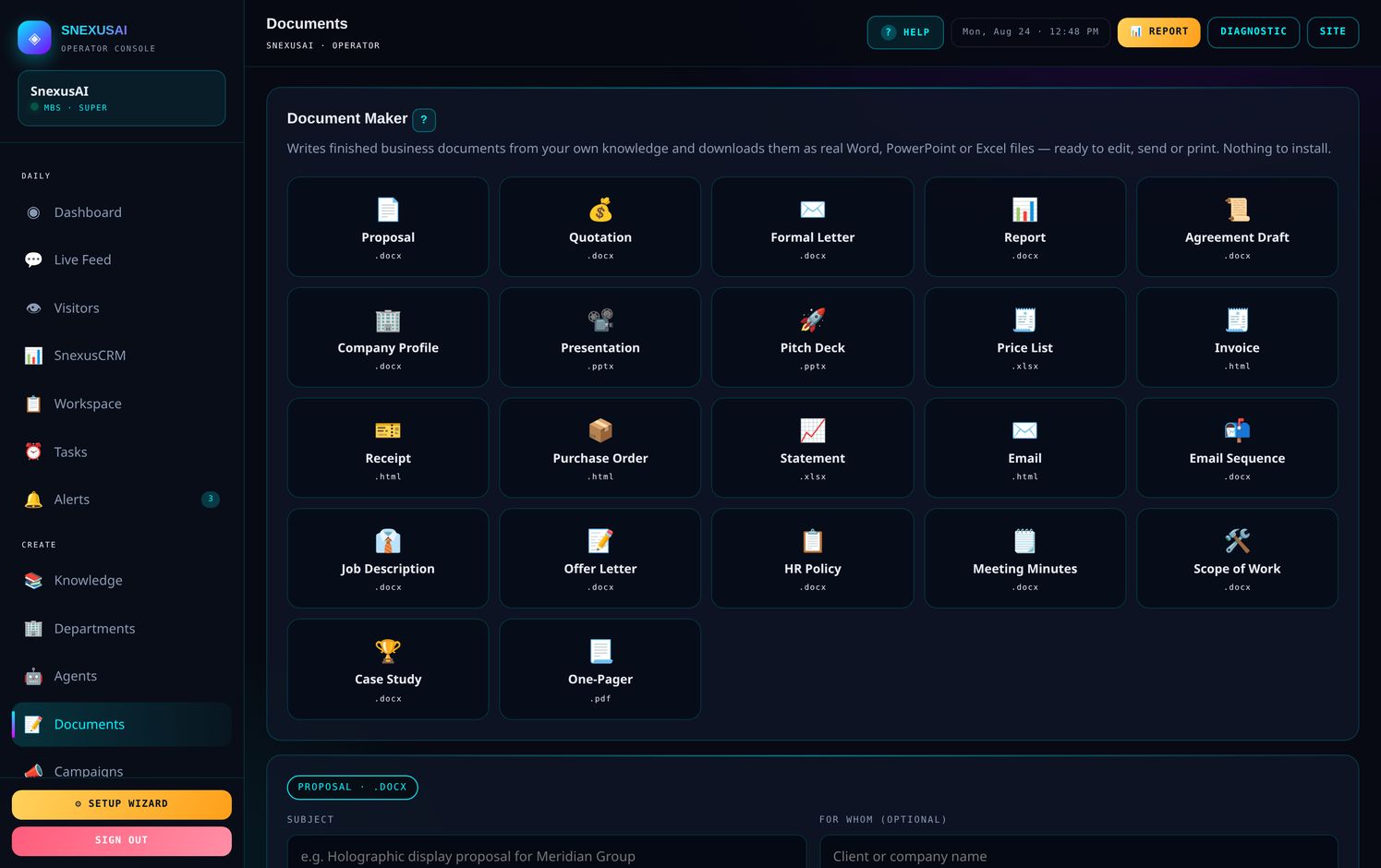Click the date and time display
The height and width of the screenshot is (868, 1381).
tap(1031, 32)
